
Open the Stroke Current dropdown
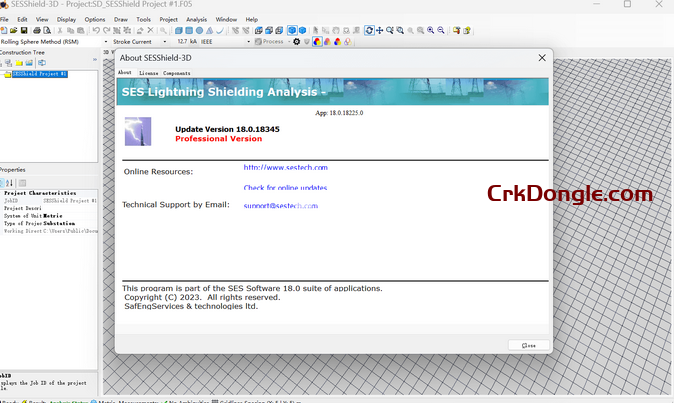[164, 42]
